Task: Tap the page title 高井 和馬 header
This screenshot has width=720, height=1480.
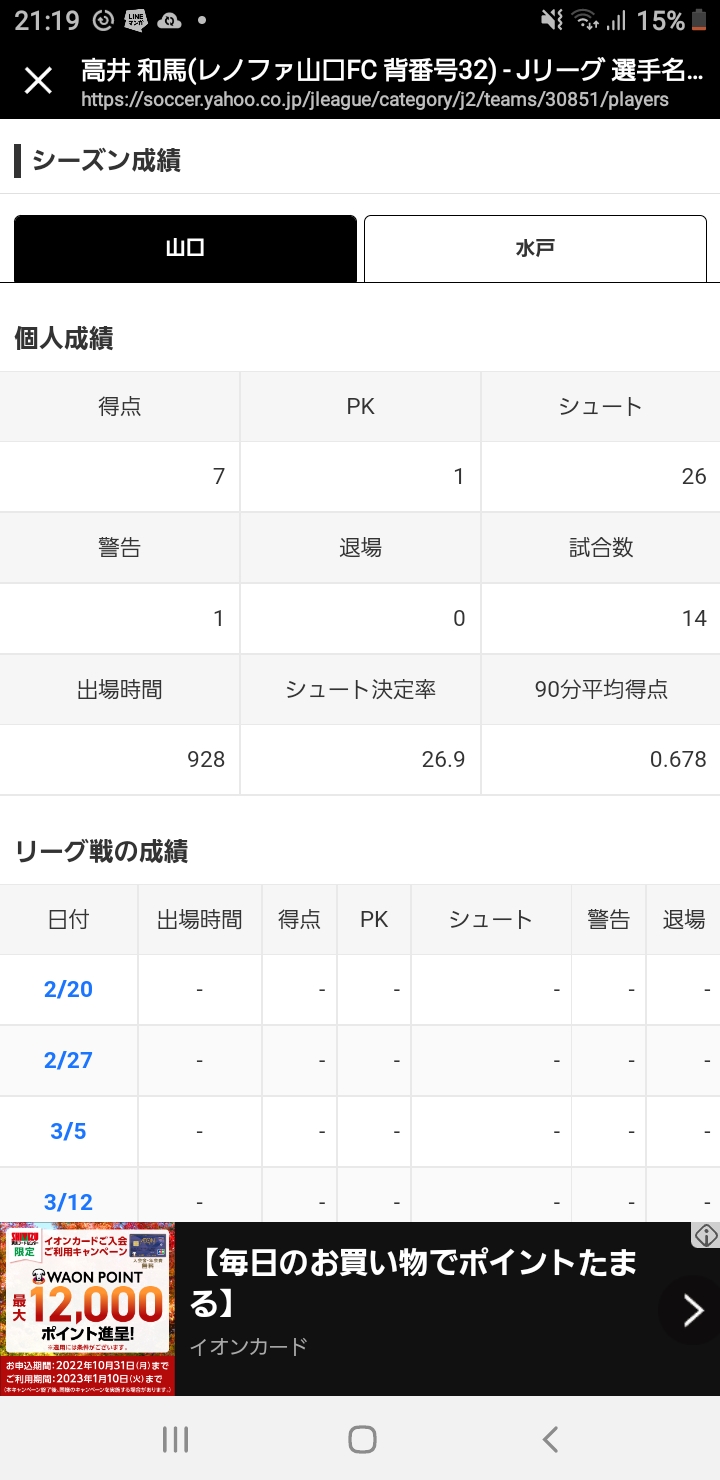Action: pyautogui.click(x=392, y=70)
